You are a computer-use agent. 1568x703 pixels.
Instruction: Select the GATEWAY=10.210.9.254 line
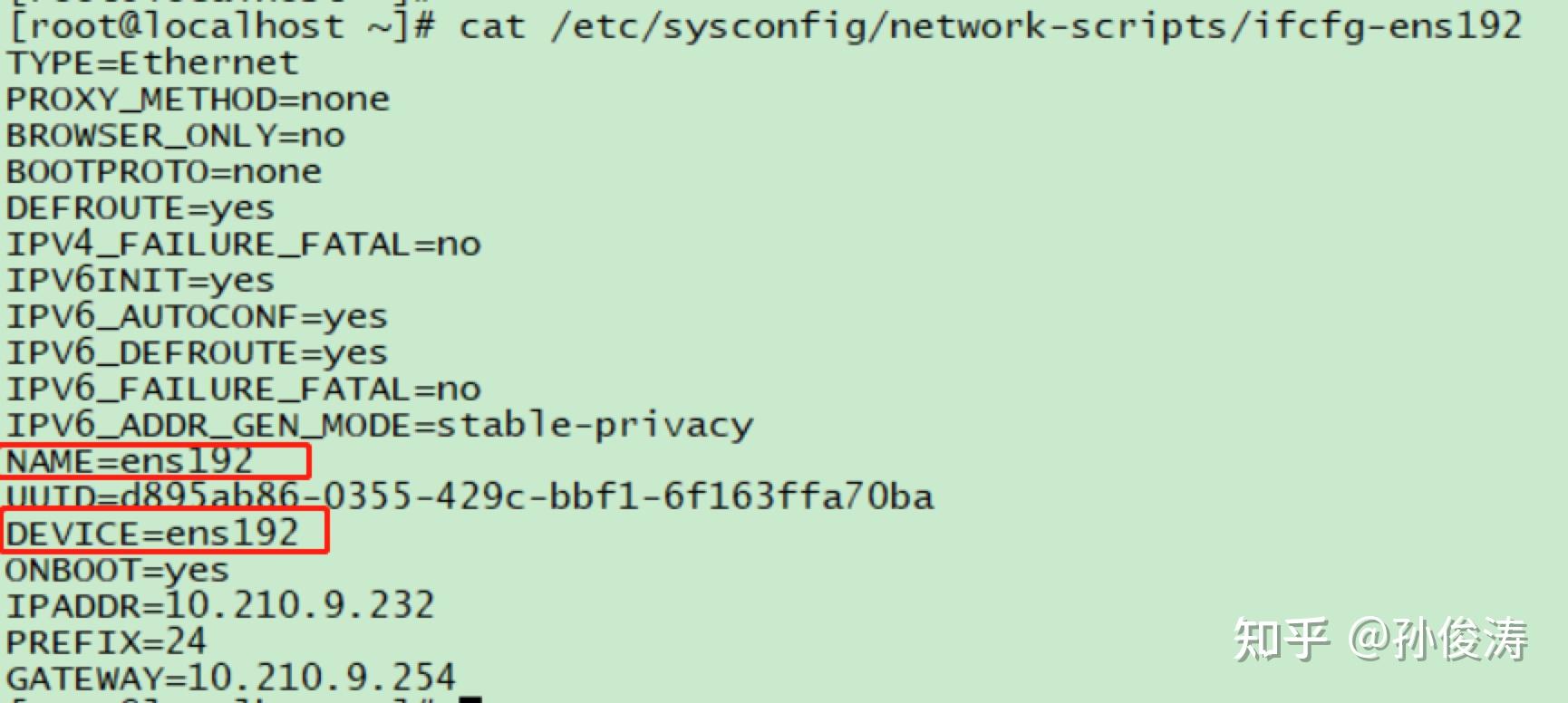pyautogui.click(x=231, y=678)
